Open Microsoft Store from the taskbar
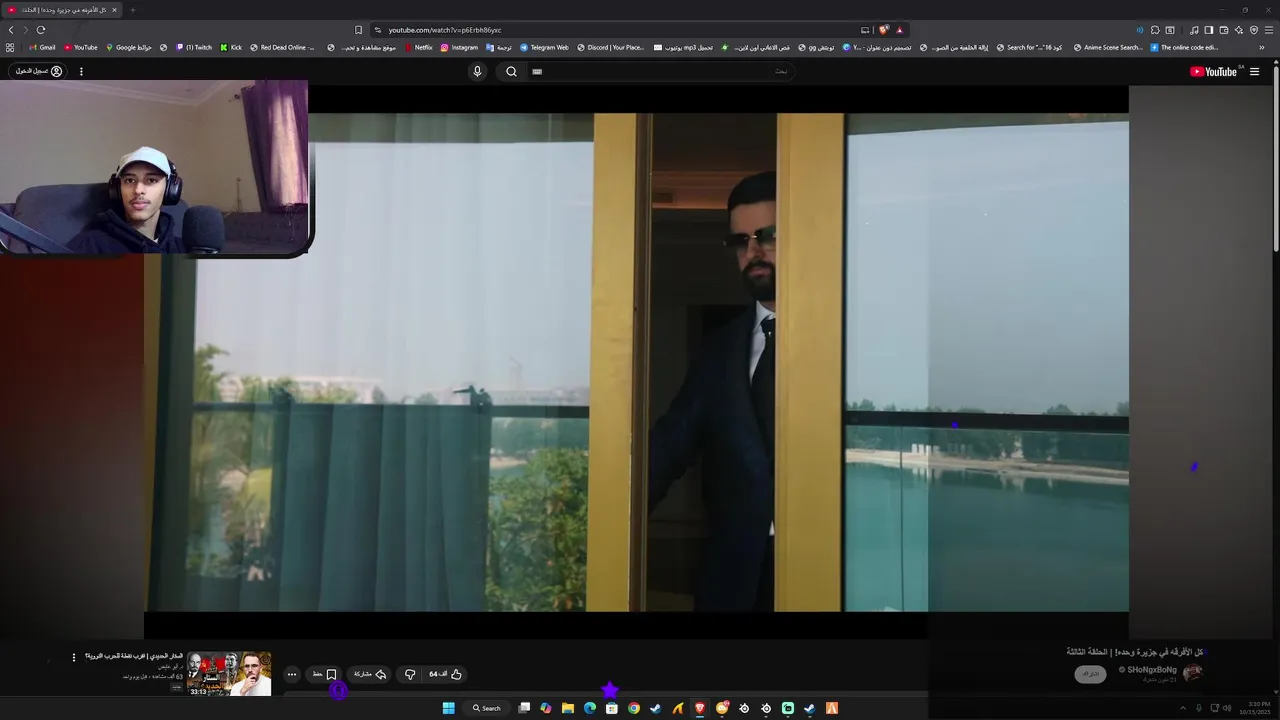Viewport: 1280px width, 720px height. [611, 708]
